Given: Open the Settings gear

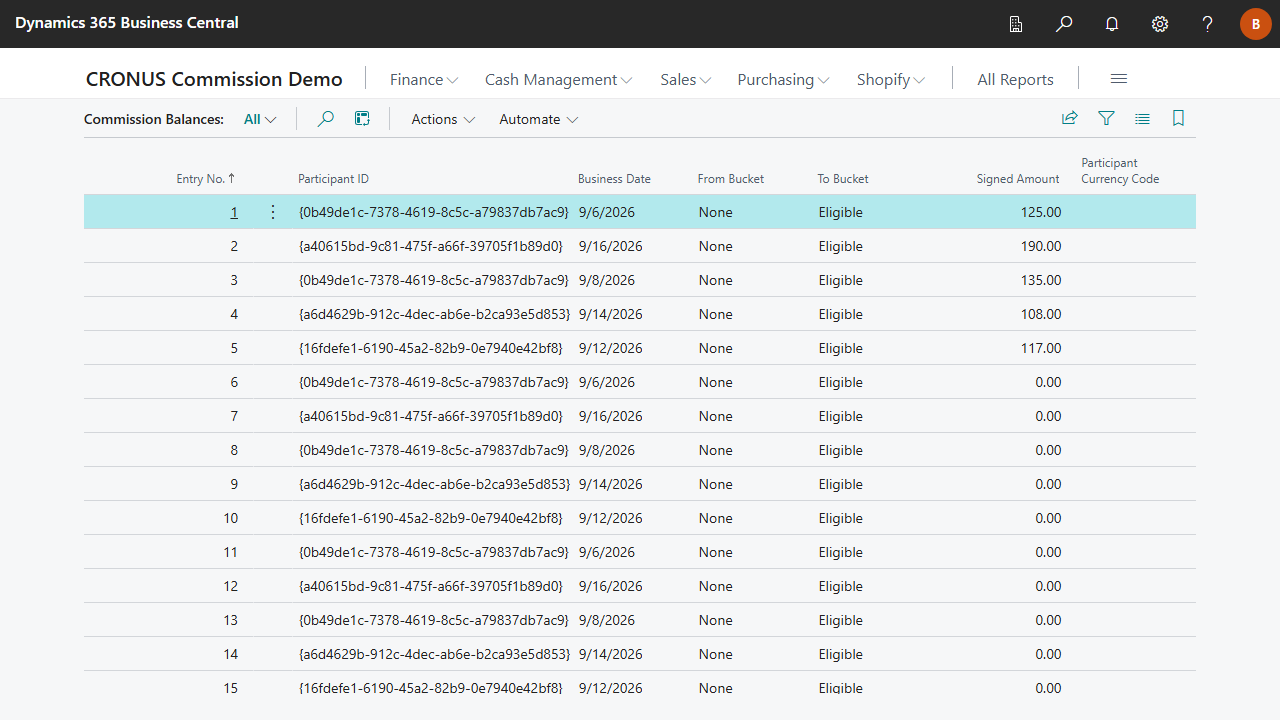Looking at the screenshot, I should [1160, 24].
